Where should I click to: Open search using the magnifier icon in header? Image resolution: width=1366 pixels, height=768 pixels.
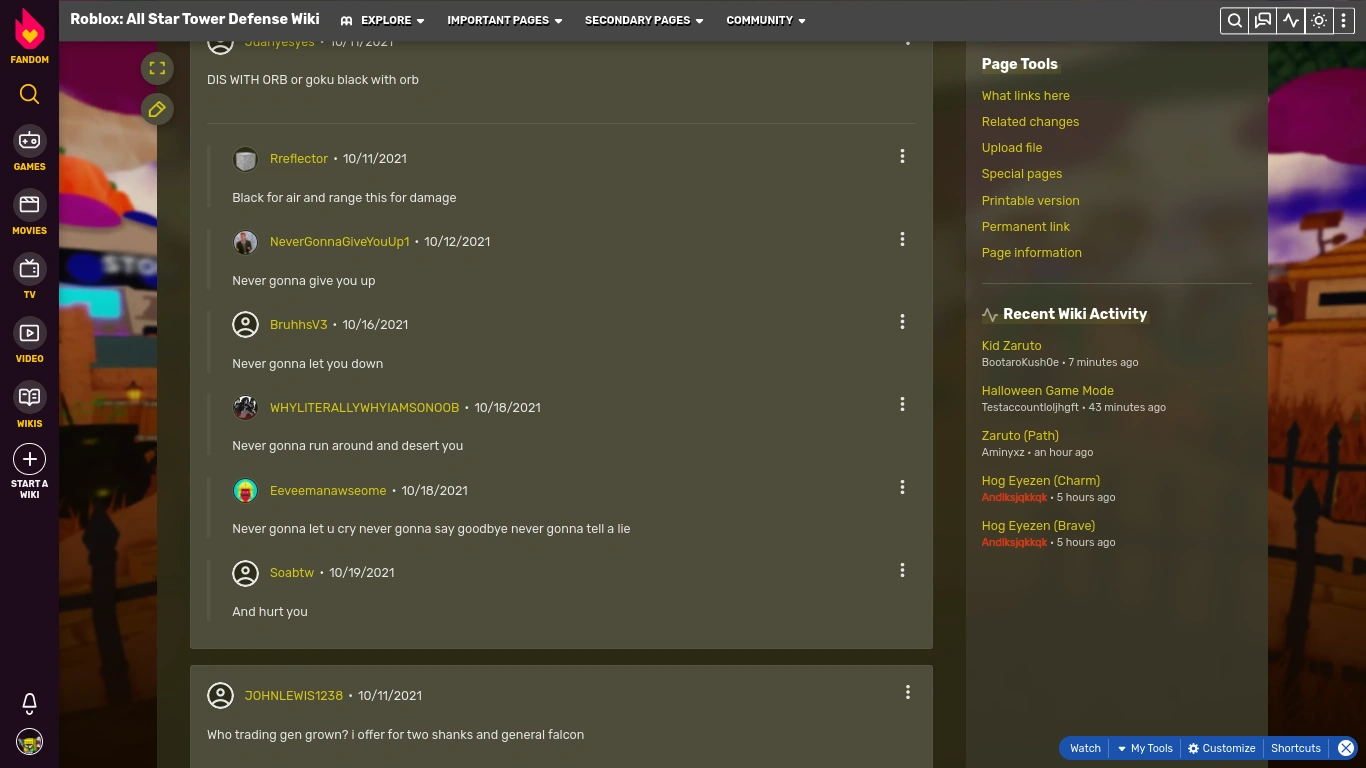(1234, 20)
